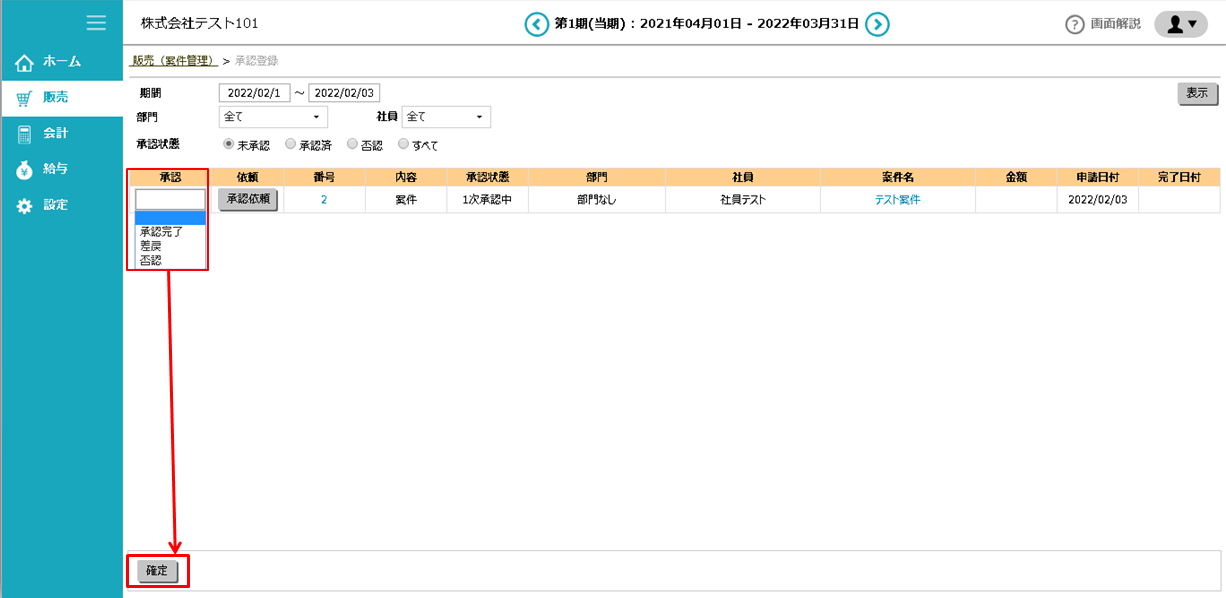Choose 承認完了 in the approval dropdown list
This screenshot has width=1226, height=598.
[x=161, y=232]
